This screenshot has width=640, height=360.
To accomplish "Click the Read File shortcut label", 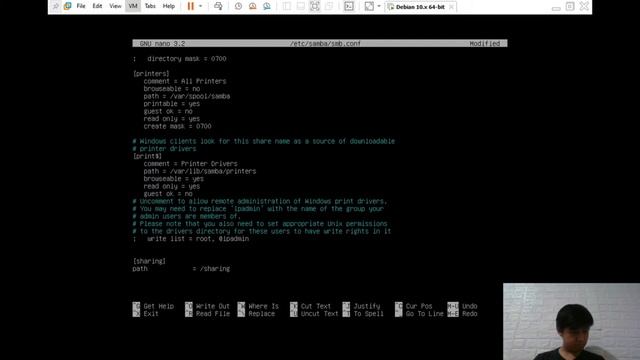I will point(213,314).
